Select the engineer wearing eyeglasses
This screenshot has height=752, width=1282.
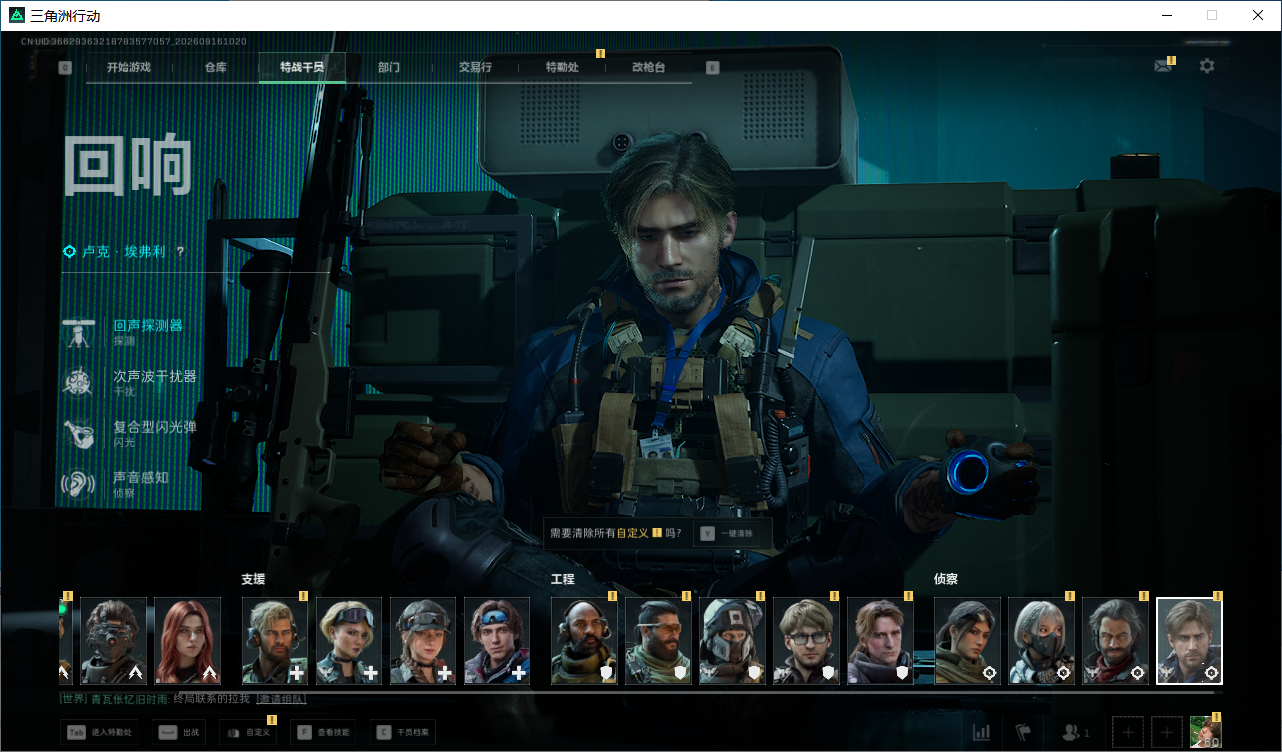click(806, 641)
